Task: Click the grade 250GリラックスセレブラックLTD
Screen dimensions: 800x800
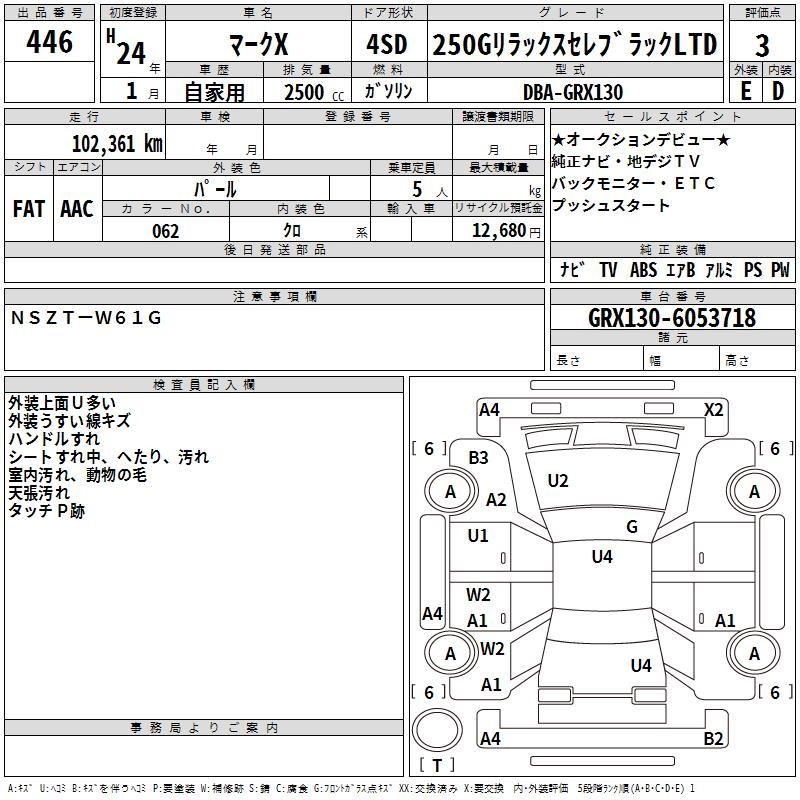Action: (575, 44)
